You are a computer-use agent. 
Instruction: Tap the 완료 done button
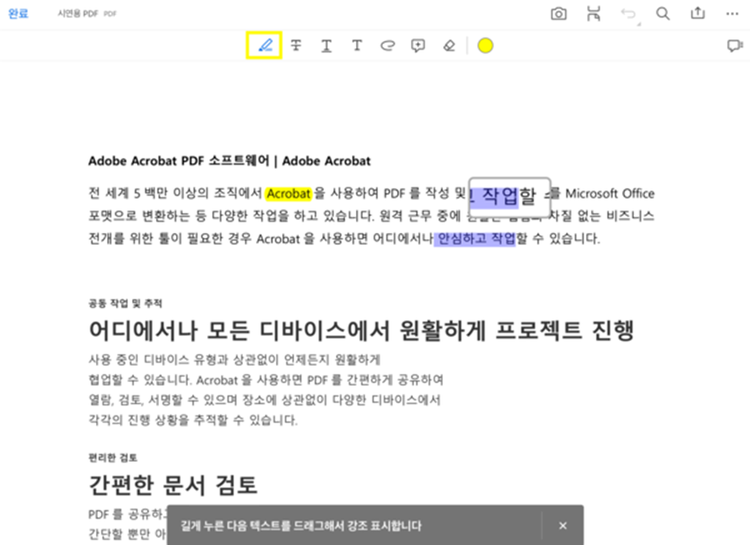tap(18, 13)
